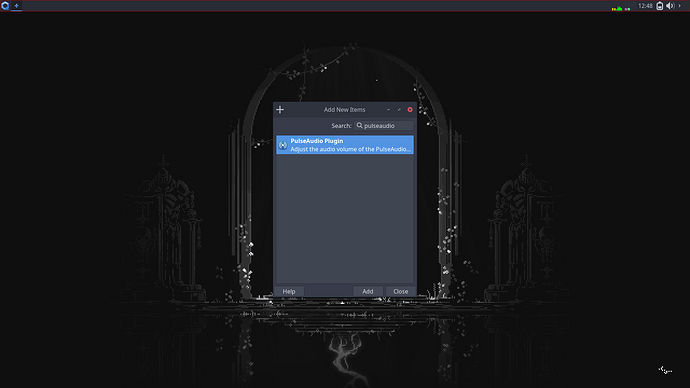Focus the Search field containing pulseaudio
Screen dimensions: 690x388
[x=384, y=125]
